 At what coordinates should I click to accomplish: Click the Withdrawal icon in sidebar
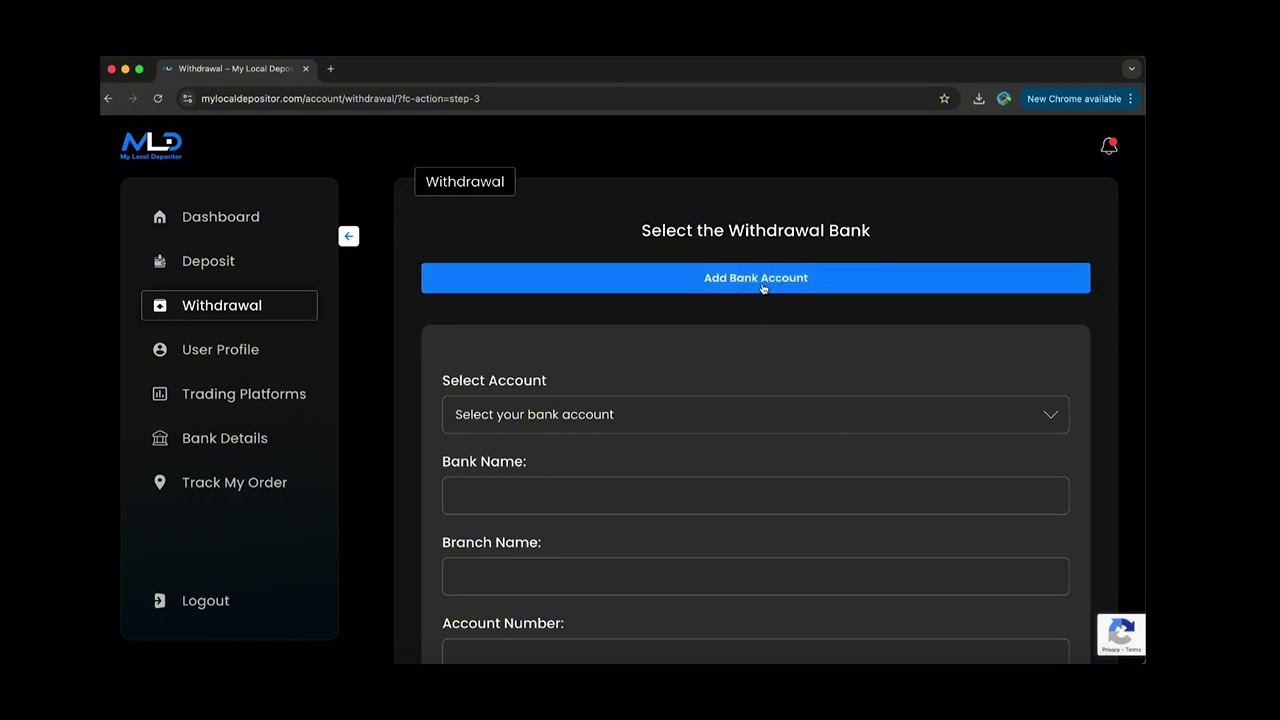tap(160, 305)
